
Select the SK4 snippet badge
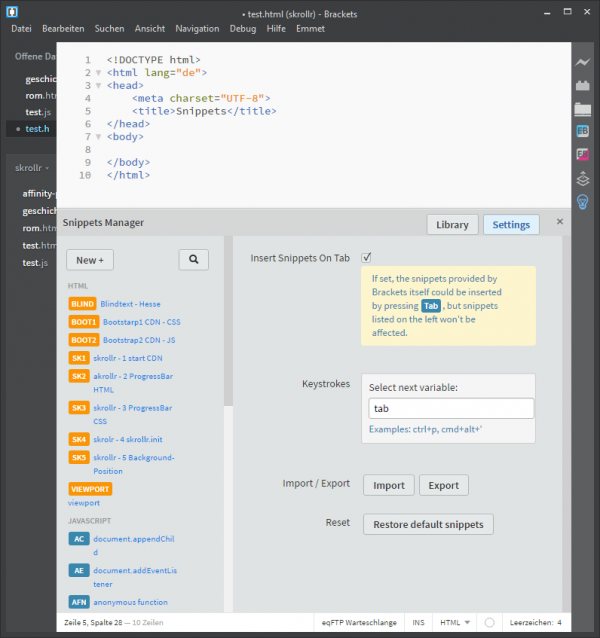pos(79,439)
